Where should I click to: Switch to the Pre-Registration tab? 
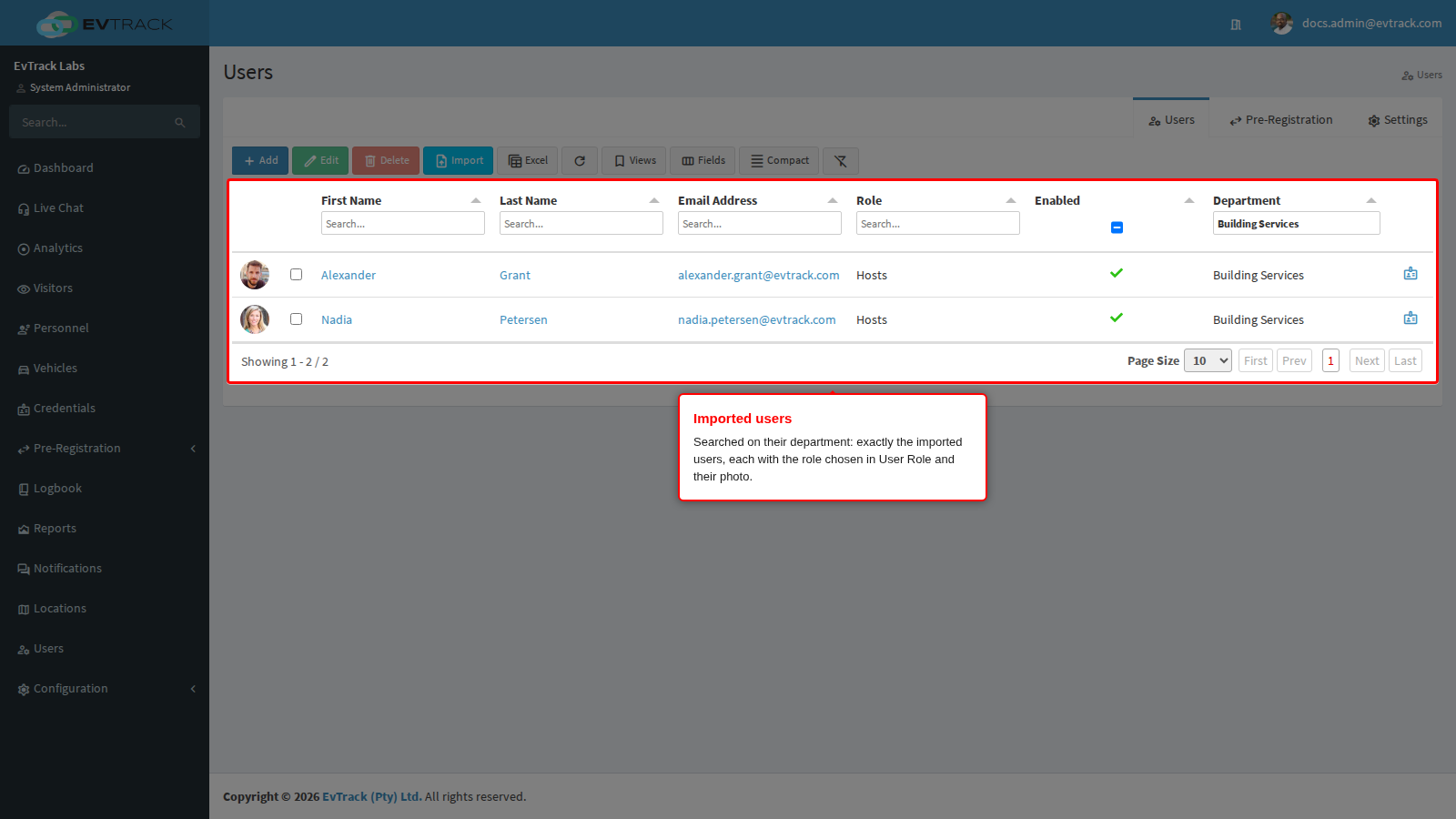[x=1280, y=120]
